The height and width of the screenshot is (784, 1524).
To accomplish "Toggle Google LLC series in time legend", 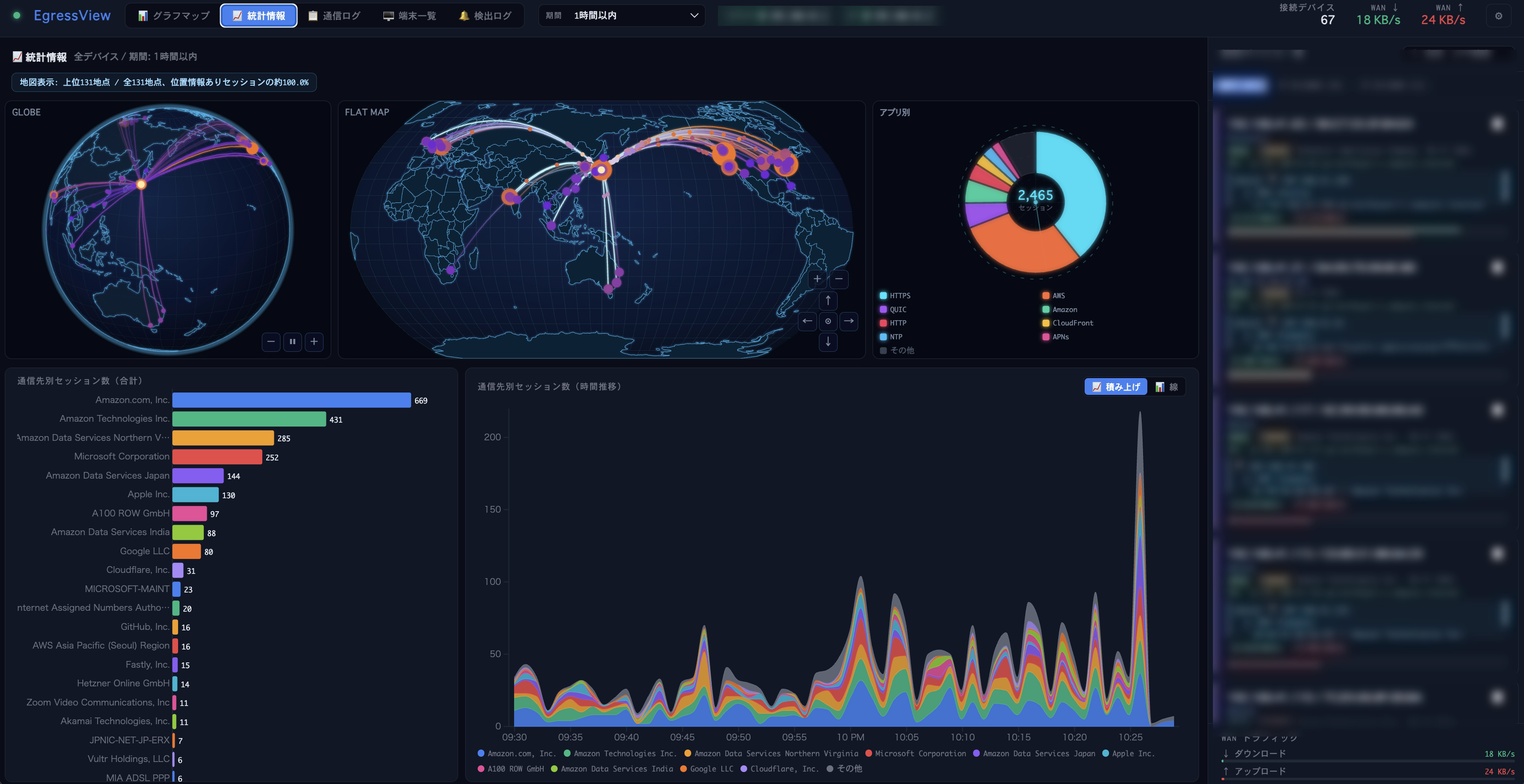I will [706, 769].
